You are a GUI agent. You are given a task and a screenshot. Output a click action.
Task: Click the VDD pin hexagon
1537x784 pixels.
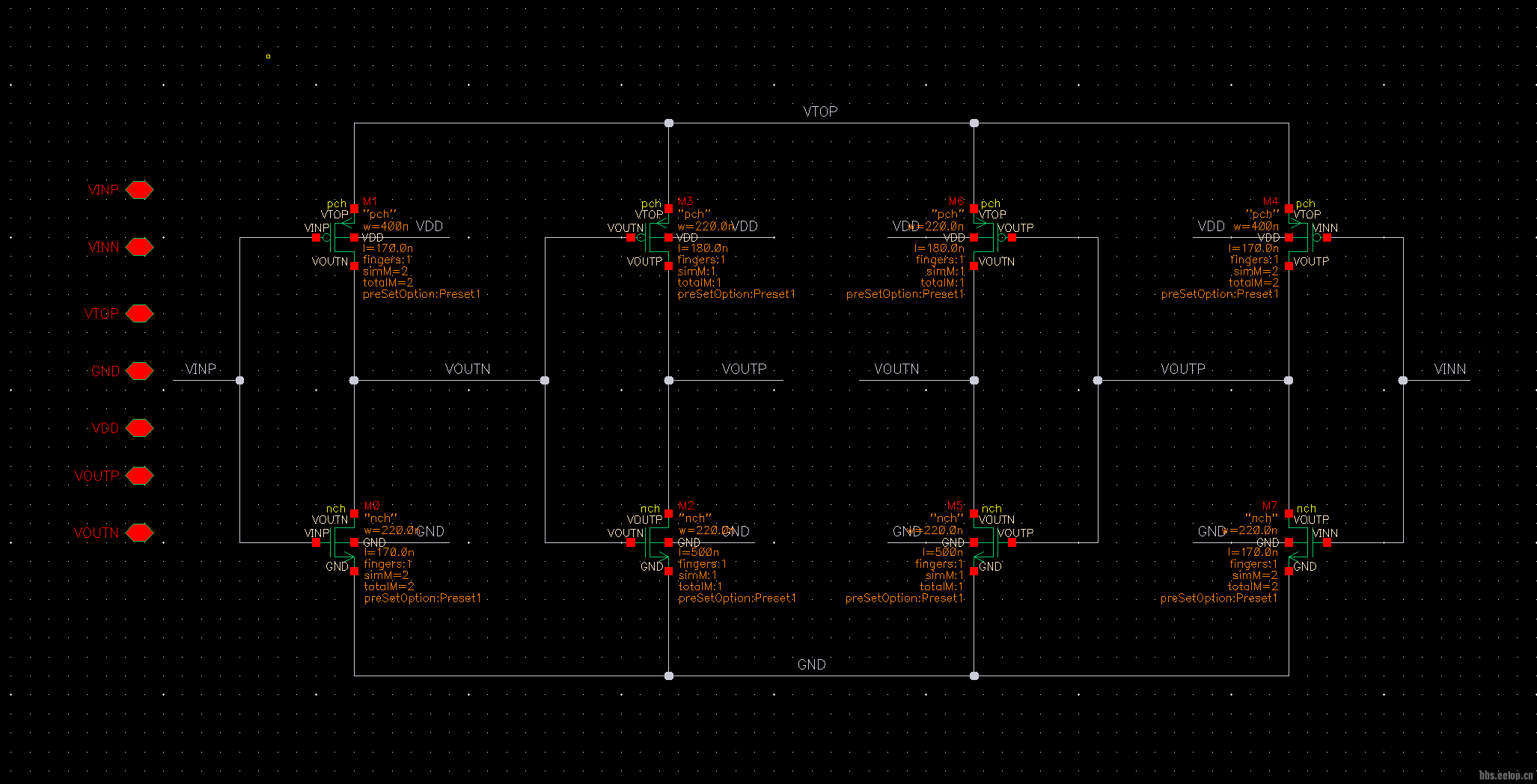click(139, 428)
